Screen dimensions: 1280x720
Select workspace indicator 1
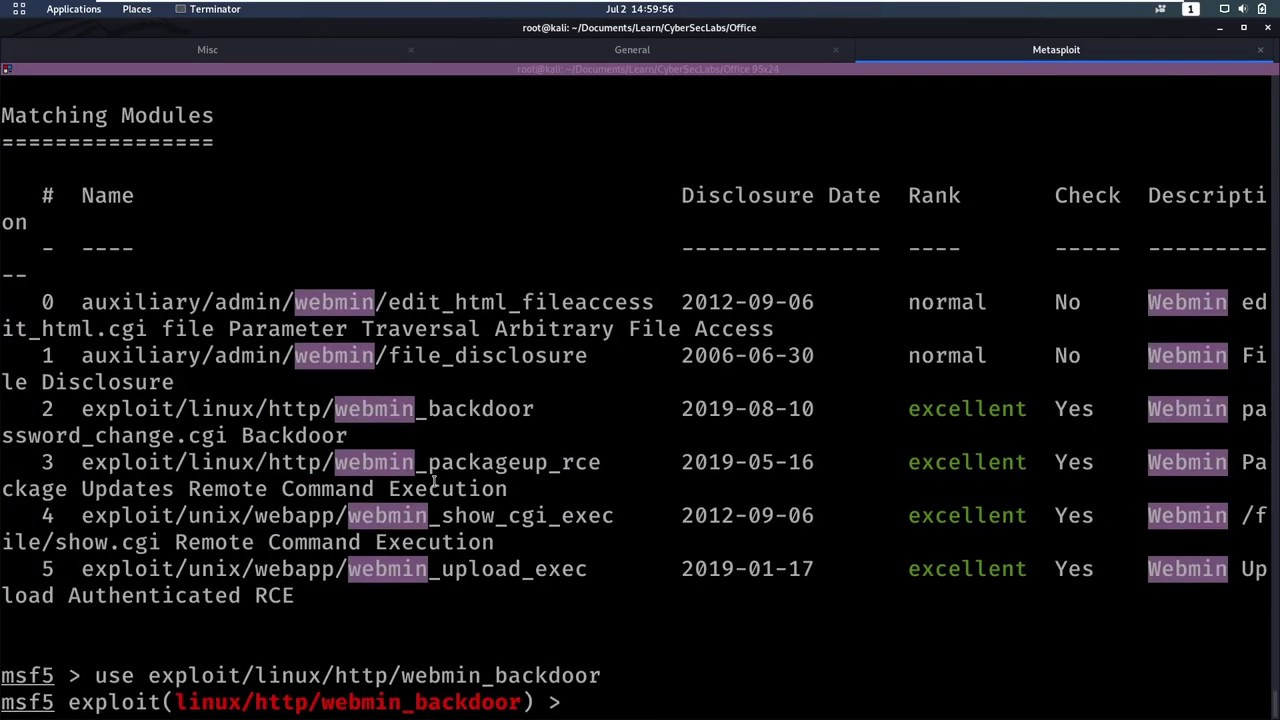(x=1190, y=9)
